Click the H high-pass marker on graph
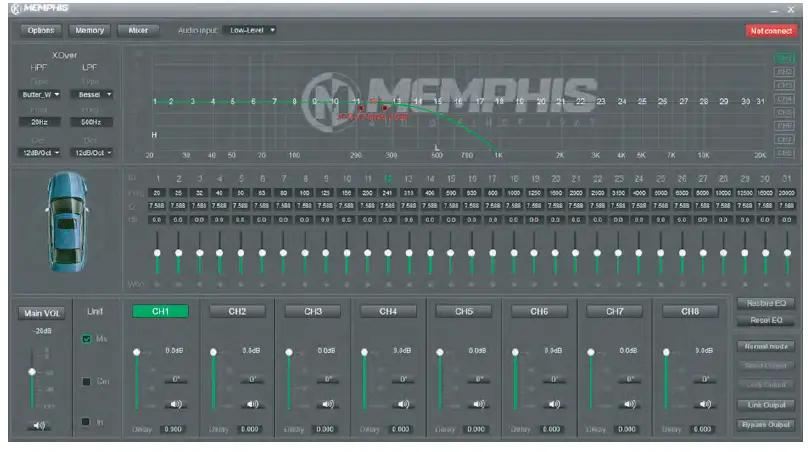The width and height of the screenshot is (808, 452). point(154,135)
